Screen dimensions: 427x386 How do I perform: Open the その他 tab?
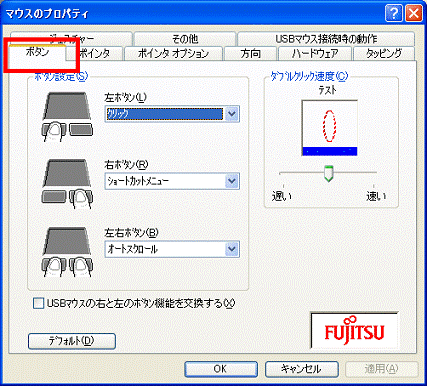coord(185,39)
